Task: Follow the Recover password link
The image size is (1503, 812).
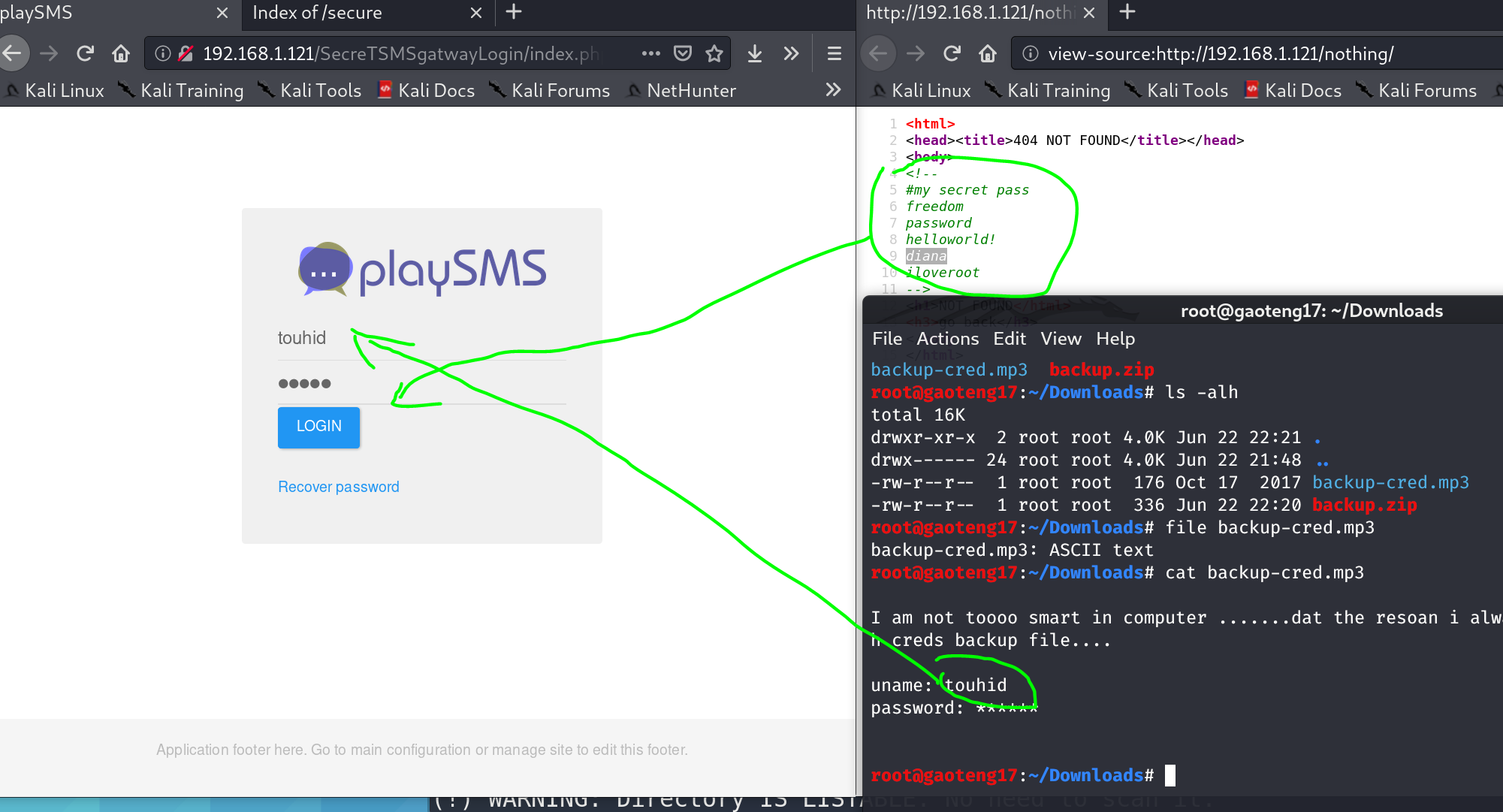Action: (x=339, y=487)
